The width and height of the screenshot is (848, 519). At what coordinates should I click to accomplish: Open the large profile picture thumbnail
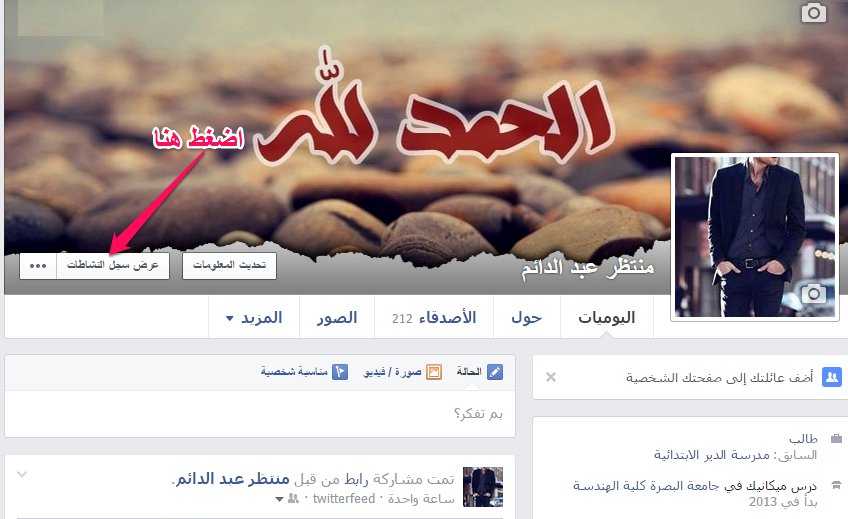(754, 237)
